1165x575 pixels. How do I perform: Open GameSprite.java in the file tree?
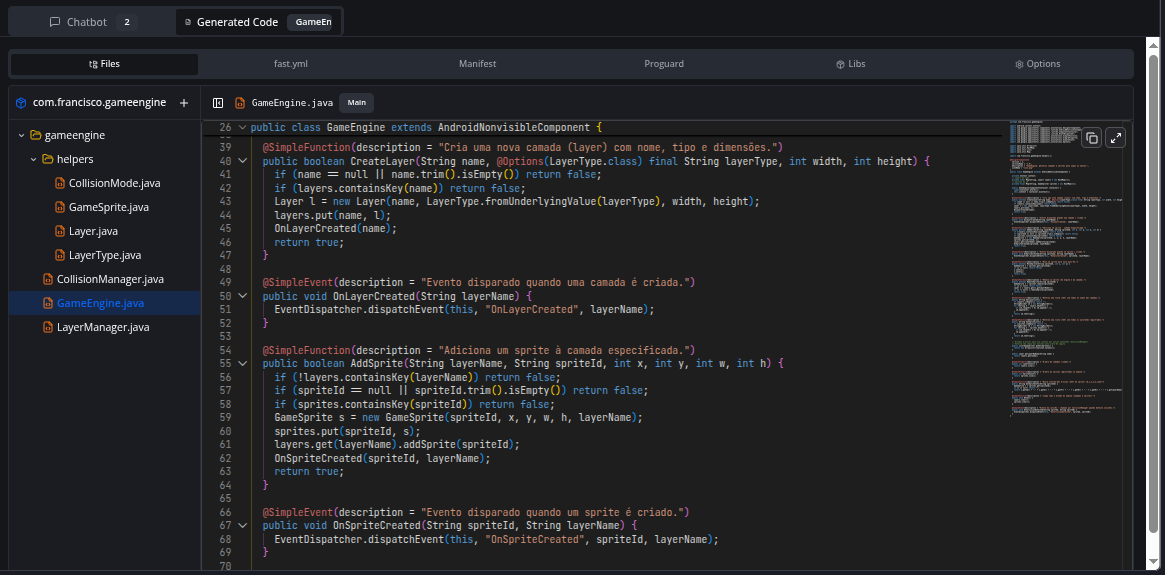(x=108, y=207)
